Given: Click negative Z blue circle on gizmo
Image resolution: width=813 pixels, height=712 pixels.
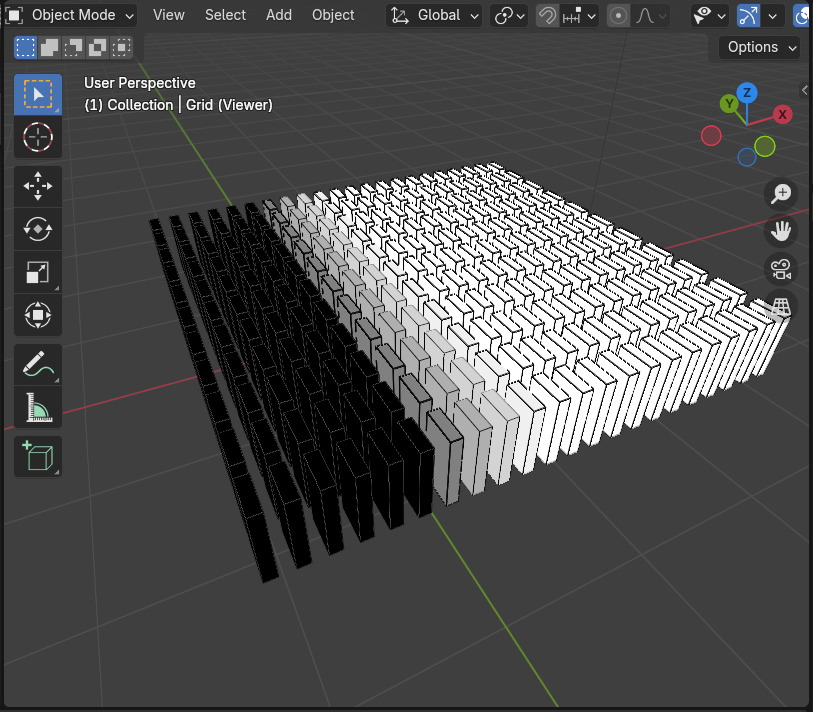Looking at the screenshot, I should pos(747,157).
